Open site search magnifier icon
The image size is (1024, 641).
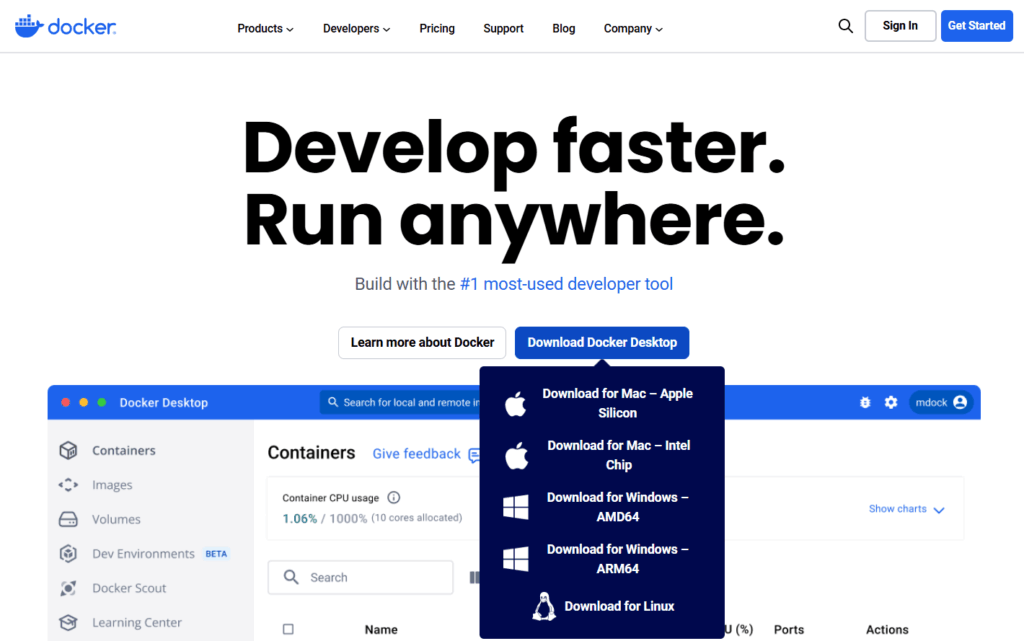pos(845,26)
